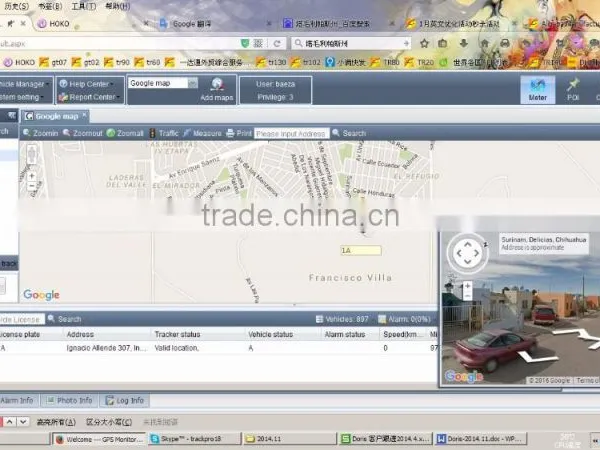Viewport: 600px width, 450px height.
Task: Open the tr90 bookmark
Action: tap(117, 62)
